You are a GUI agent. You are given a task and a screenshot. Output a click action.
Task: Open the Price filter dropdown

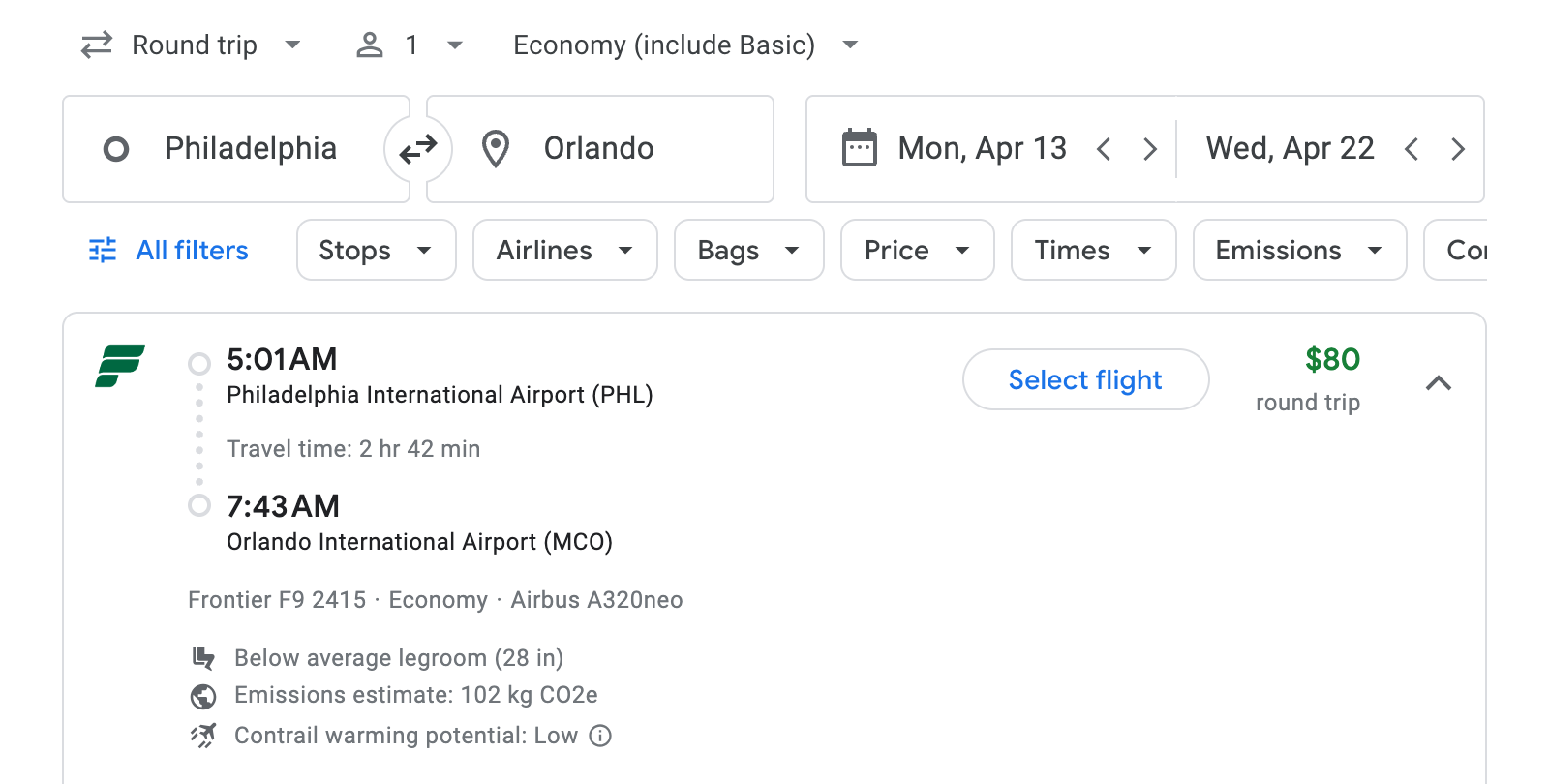tap(916, 250)
